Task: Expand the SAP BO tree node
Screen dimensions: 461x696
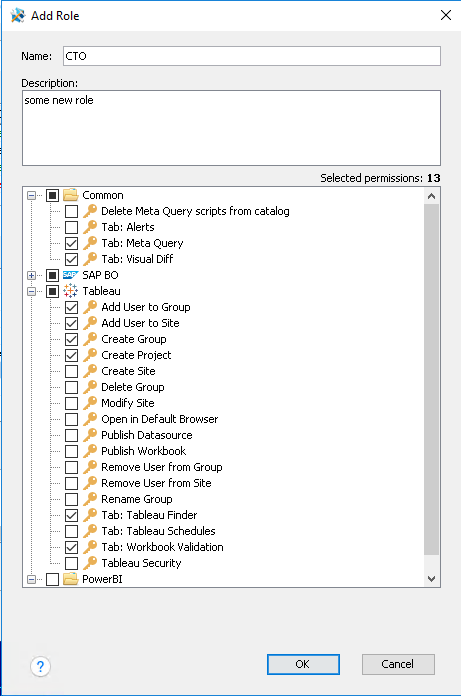Action: tap(32, 275)
